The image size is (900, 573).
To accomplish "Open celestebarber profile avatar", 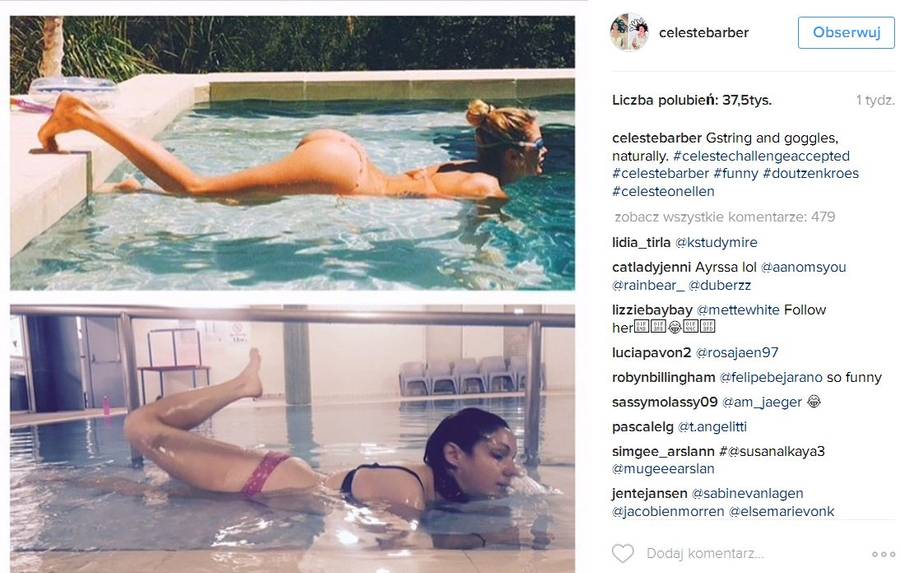I will tap(630, 32).
